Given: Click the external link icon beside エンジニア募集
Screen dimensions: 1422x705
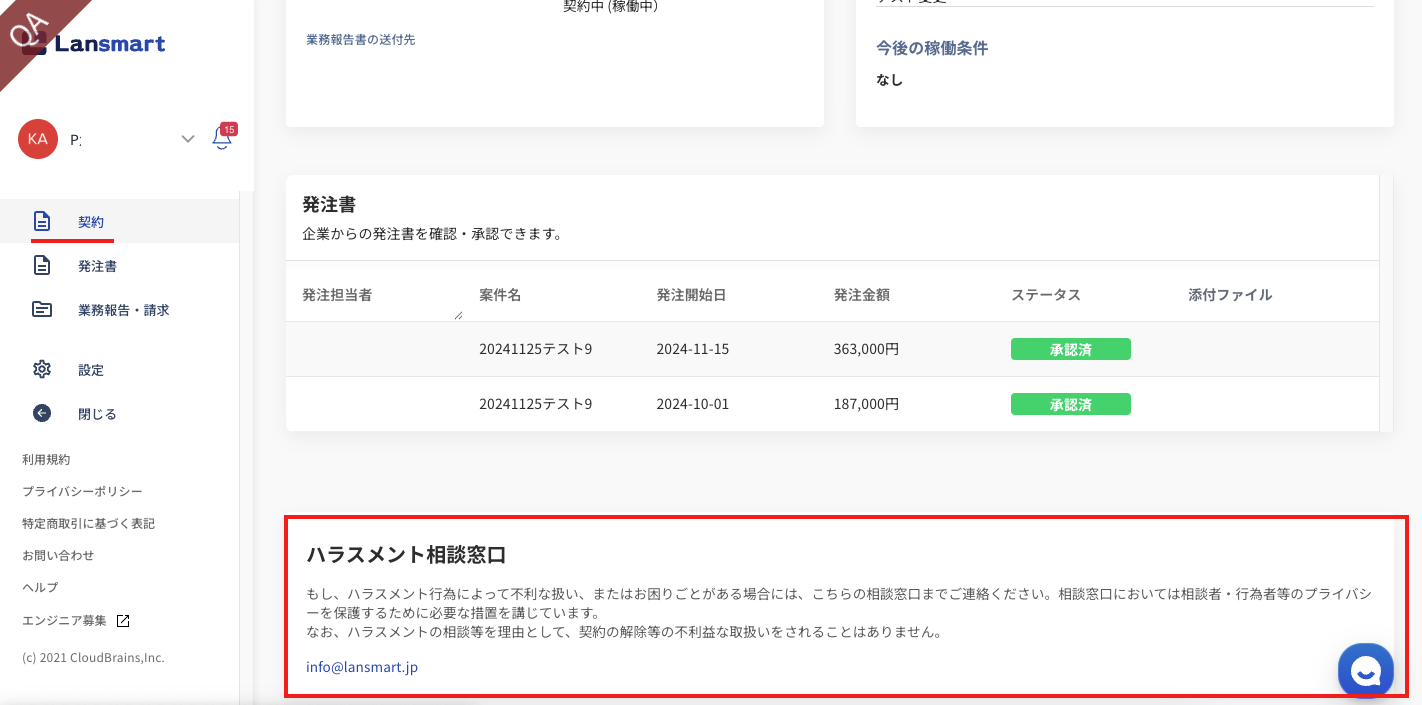Looking at the screenshot, I should point(123,621).
